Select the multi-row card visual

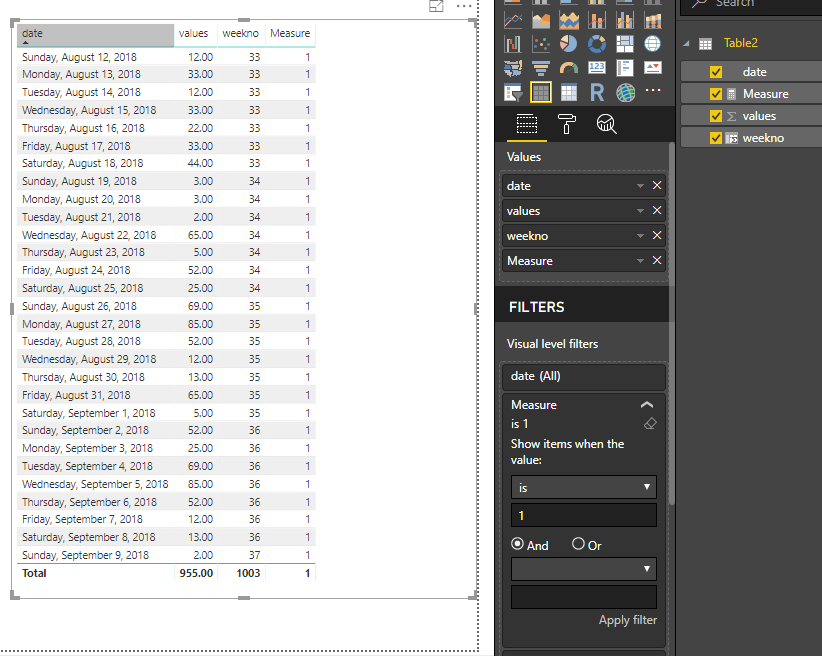tap(624, 68)
